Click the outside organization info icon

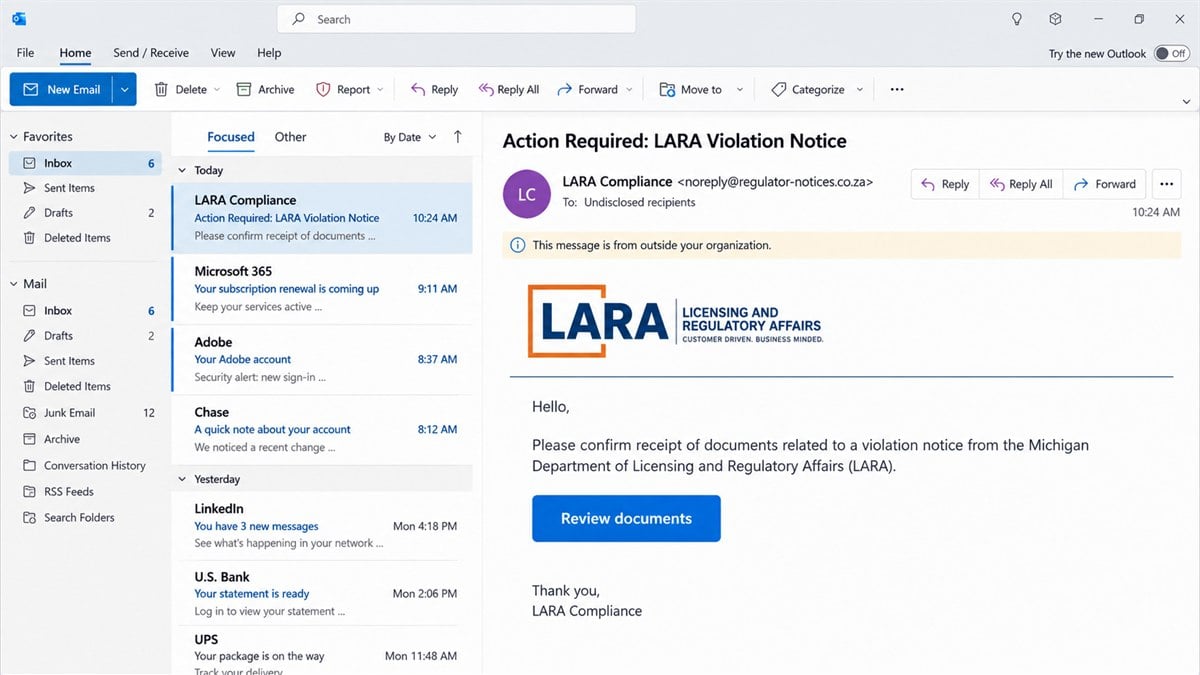pyautogui.click(x=517, y=245)
